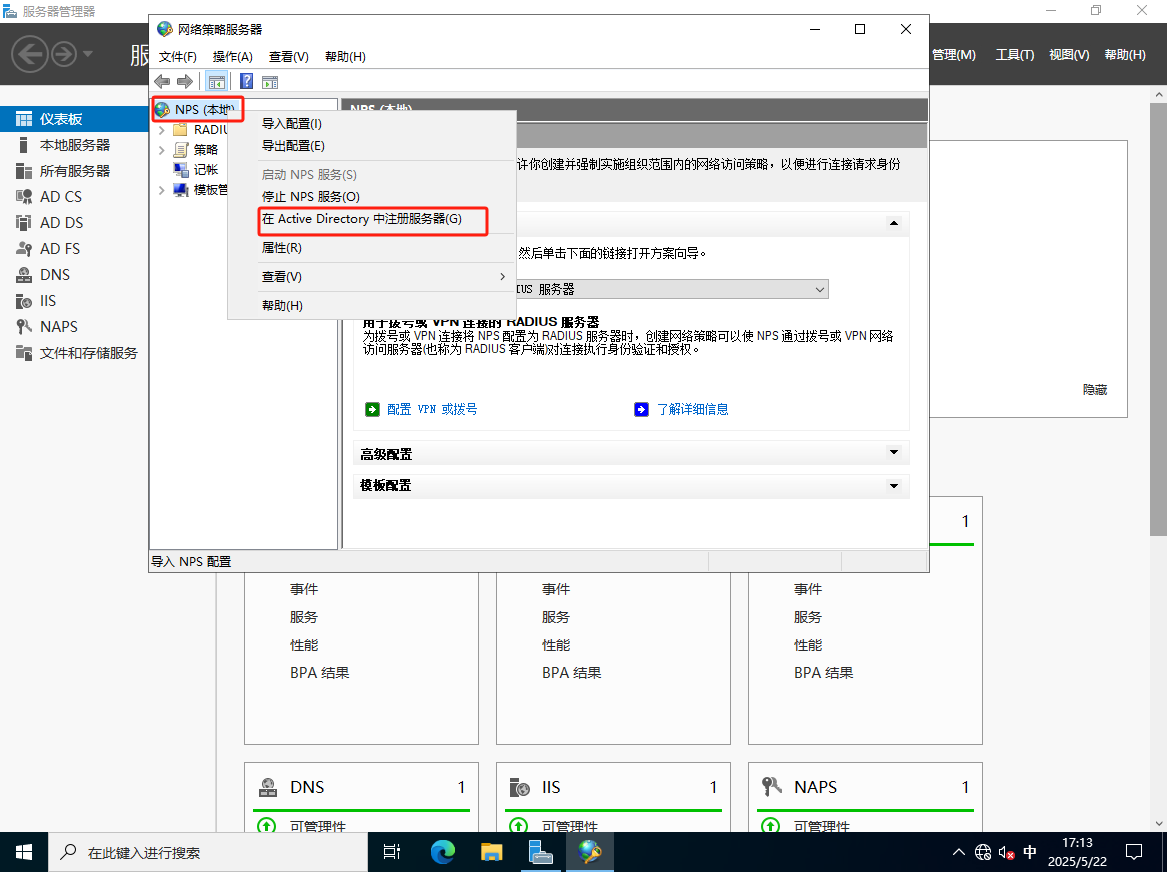Open 帮助(H) menu in NPS menu bar
The image size is (1167, 872).
click(x=345, y=57)
